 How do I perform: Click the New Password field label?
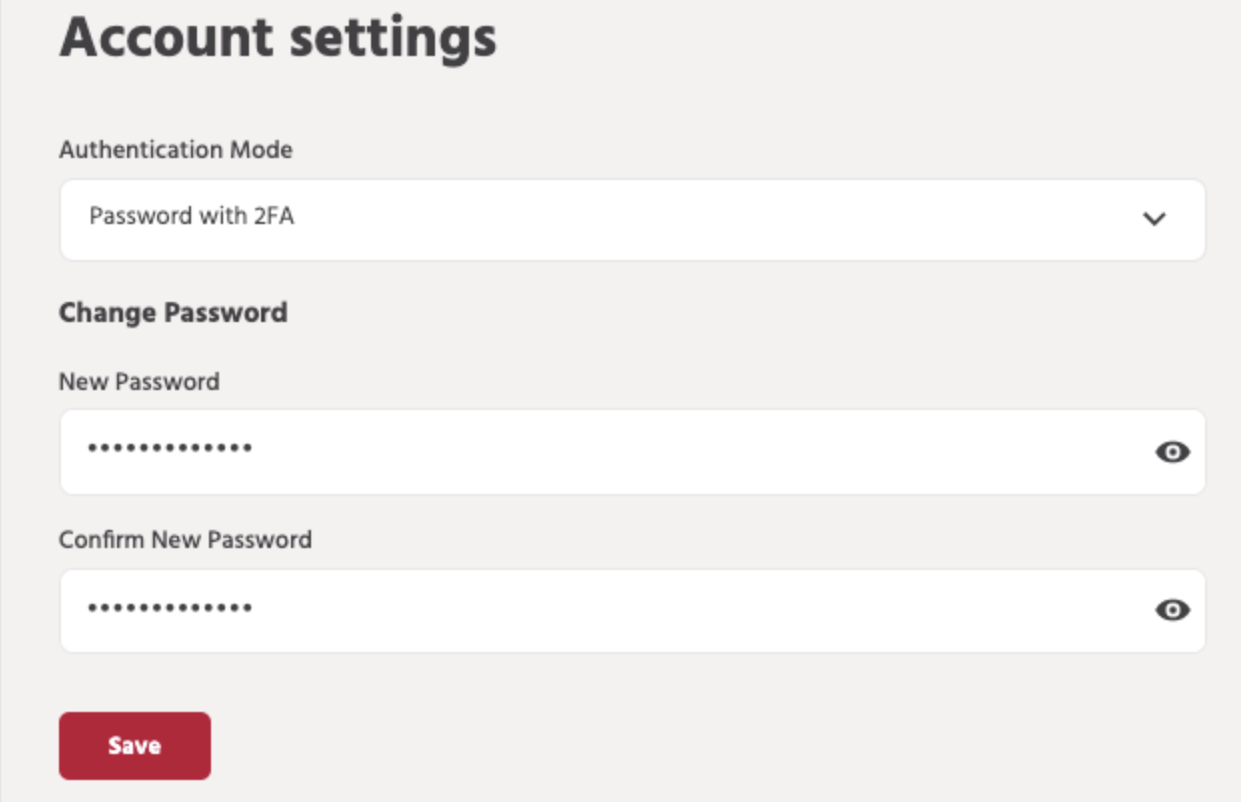(139, 381)
